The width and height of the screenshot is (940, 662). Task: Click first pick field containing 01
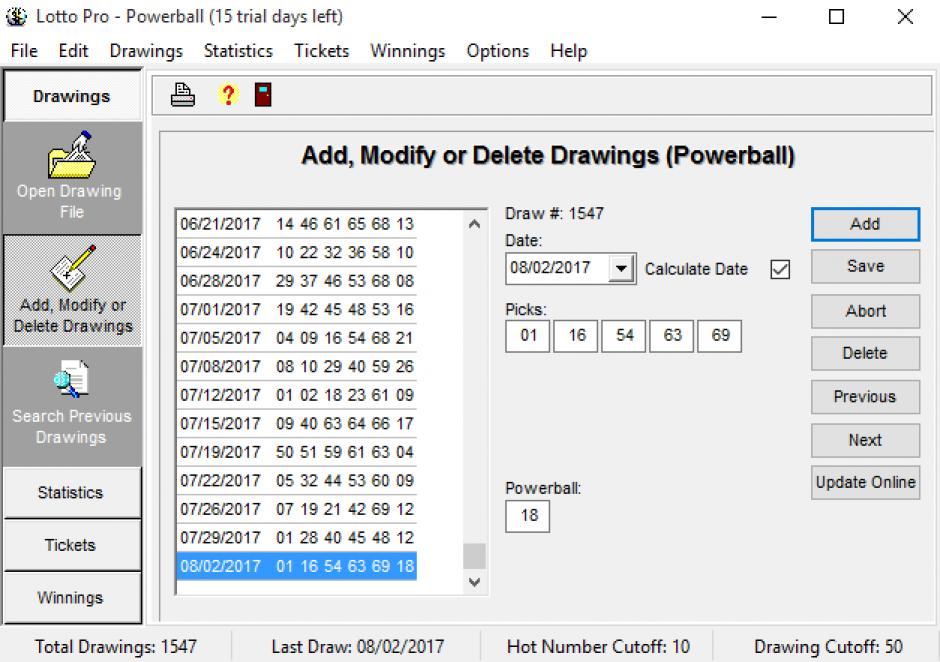click(x=528, y=335)
